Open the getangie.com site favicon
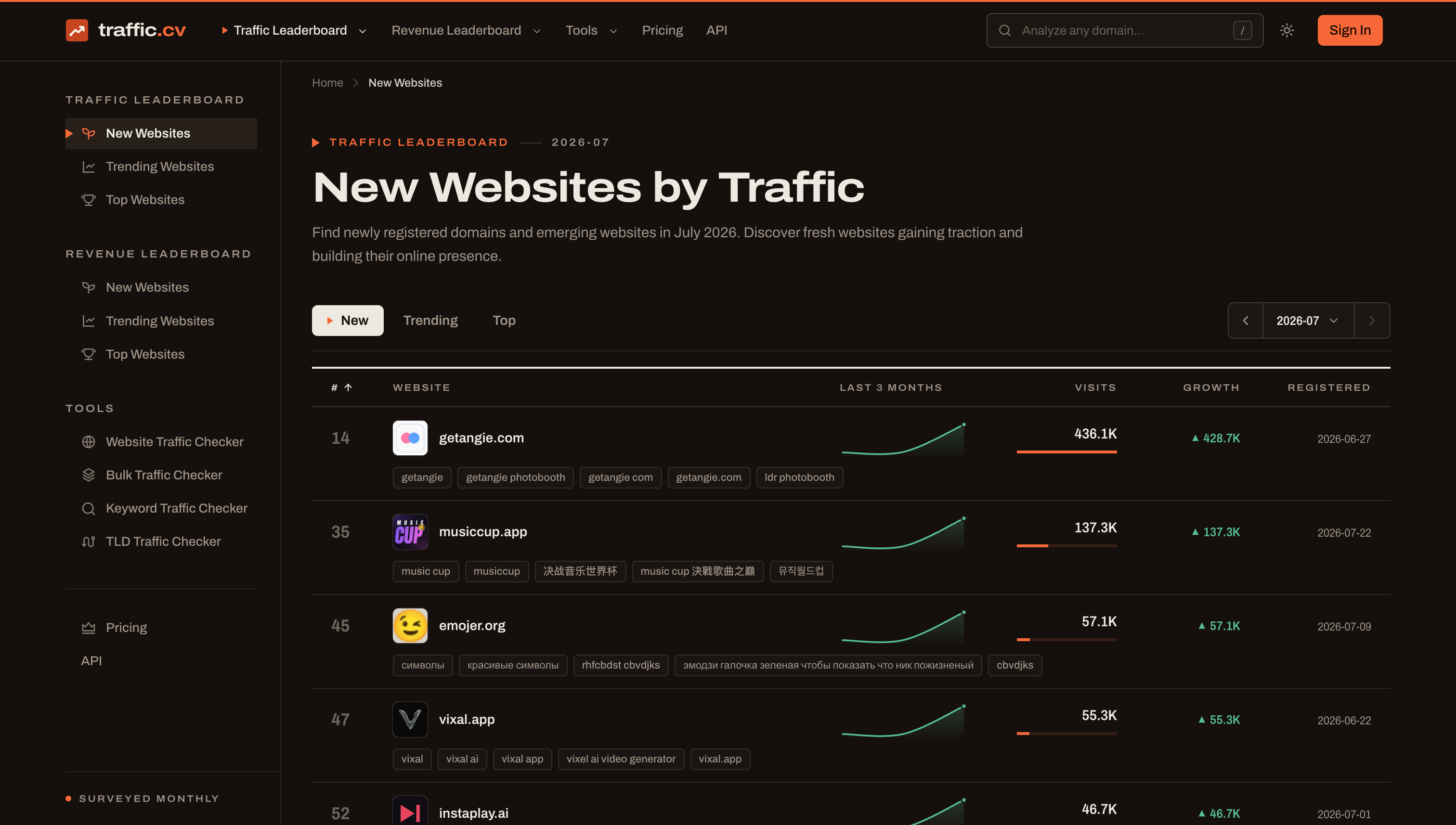 pyautogui.click(x=410, y=438)
